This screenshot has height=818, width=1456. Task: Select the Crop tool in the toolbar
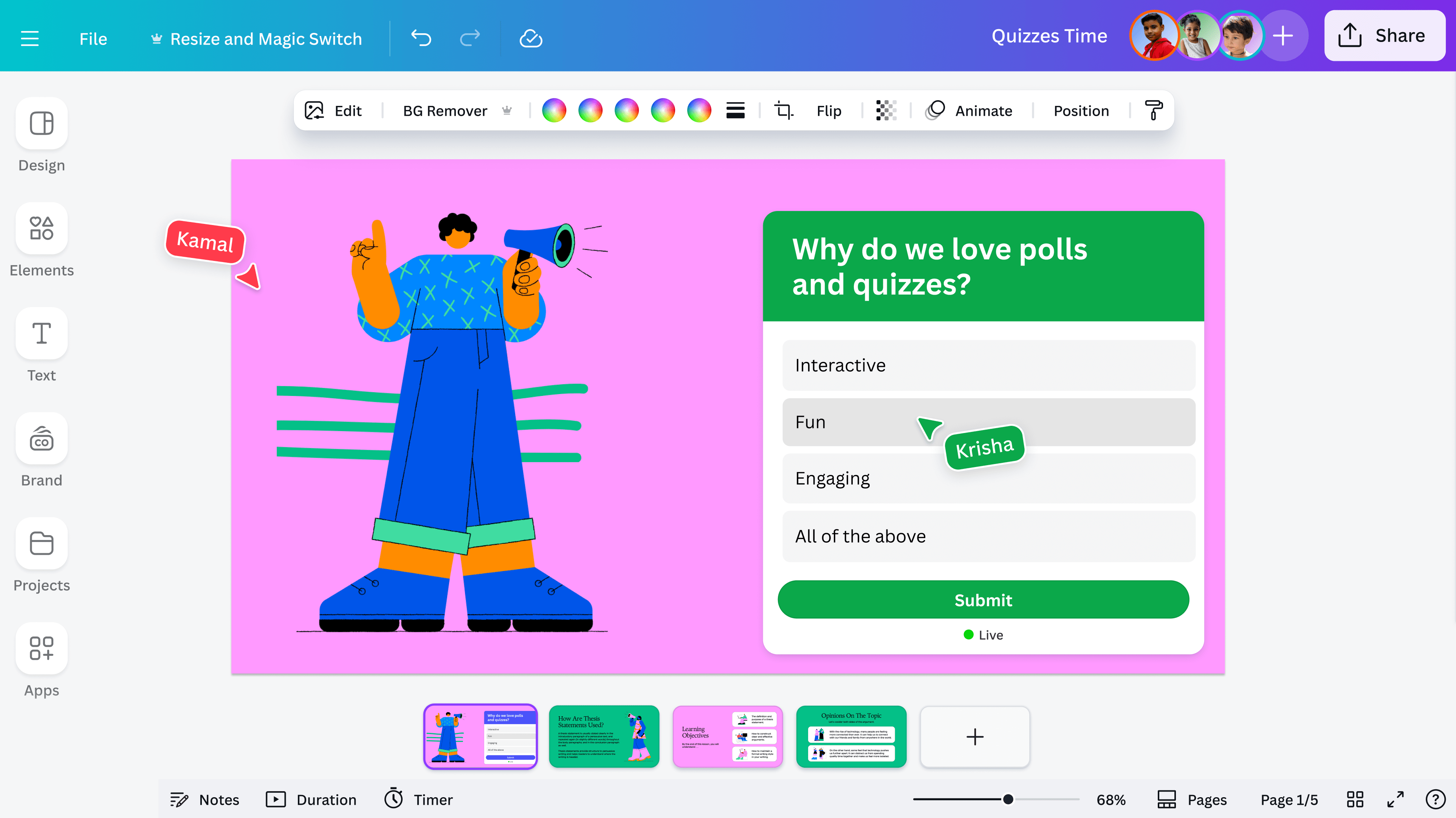[x=784, y=110]
